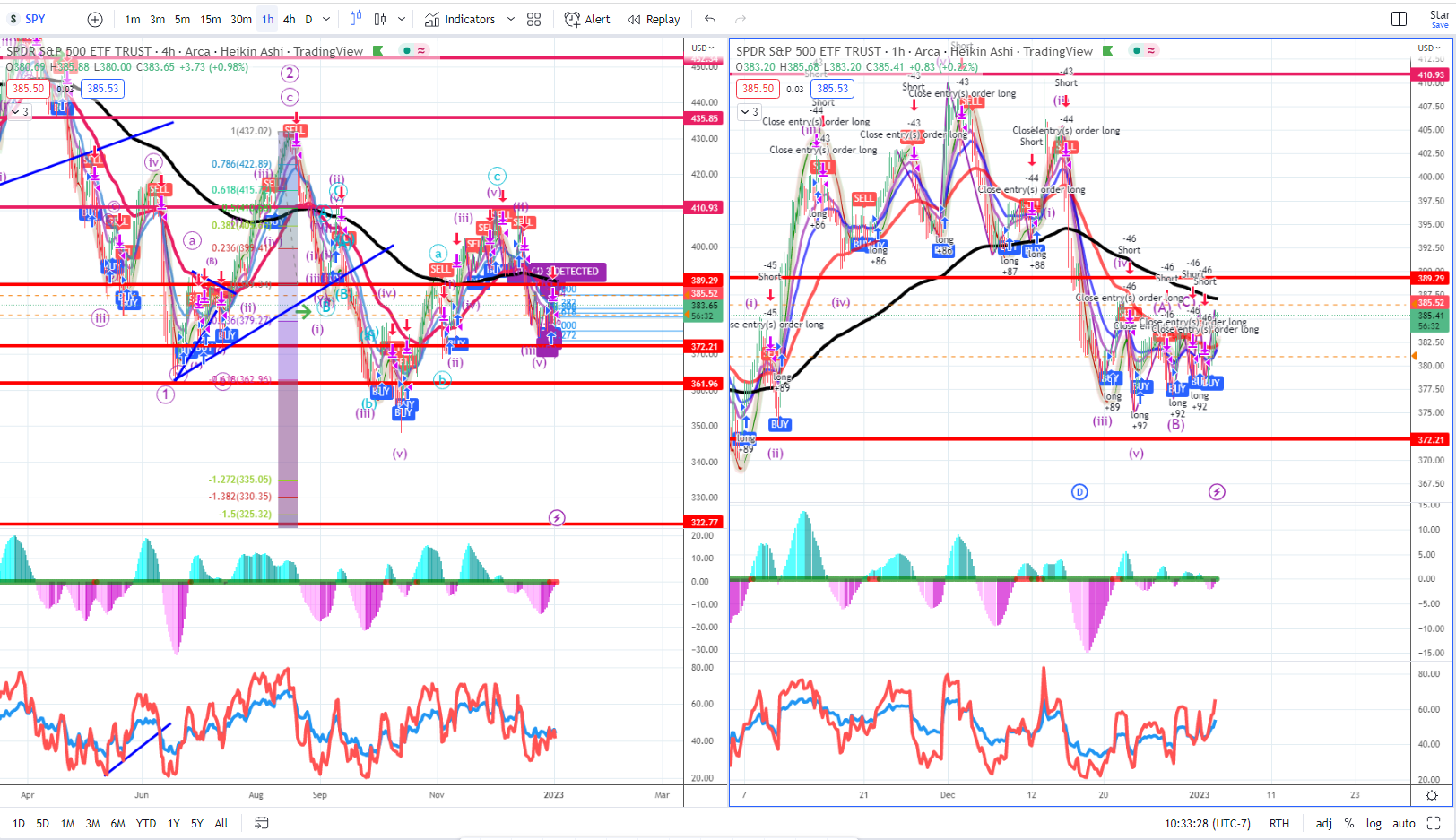Toggle adj dividend adjustment
The image size is (1456, 840).
point(1324,823)
